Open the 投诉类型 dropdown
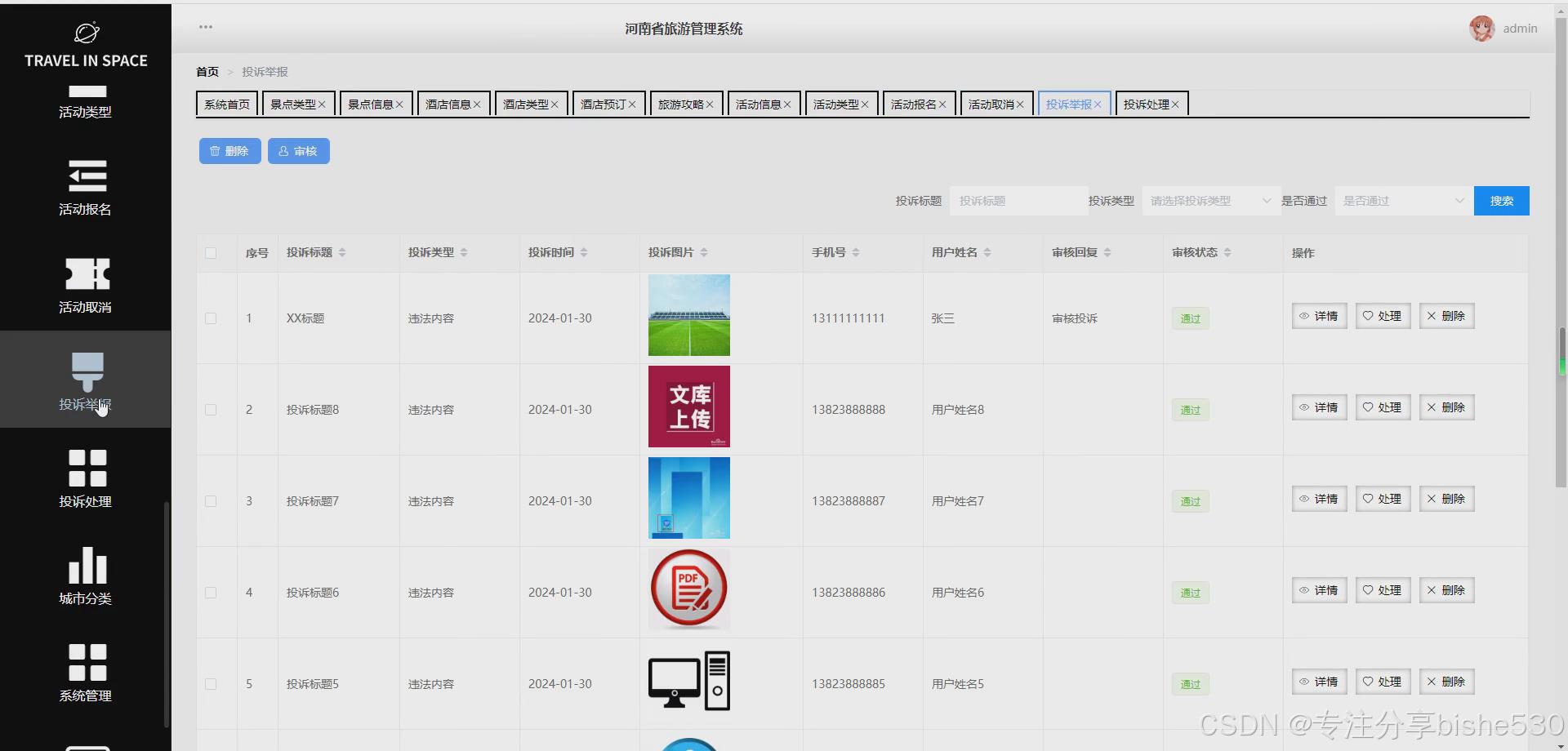The width and height of the screenshot is (1568, 751). (x=1211, y=201)
